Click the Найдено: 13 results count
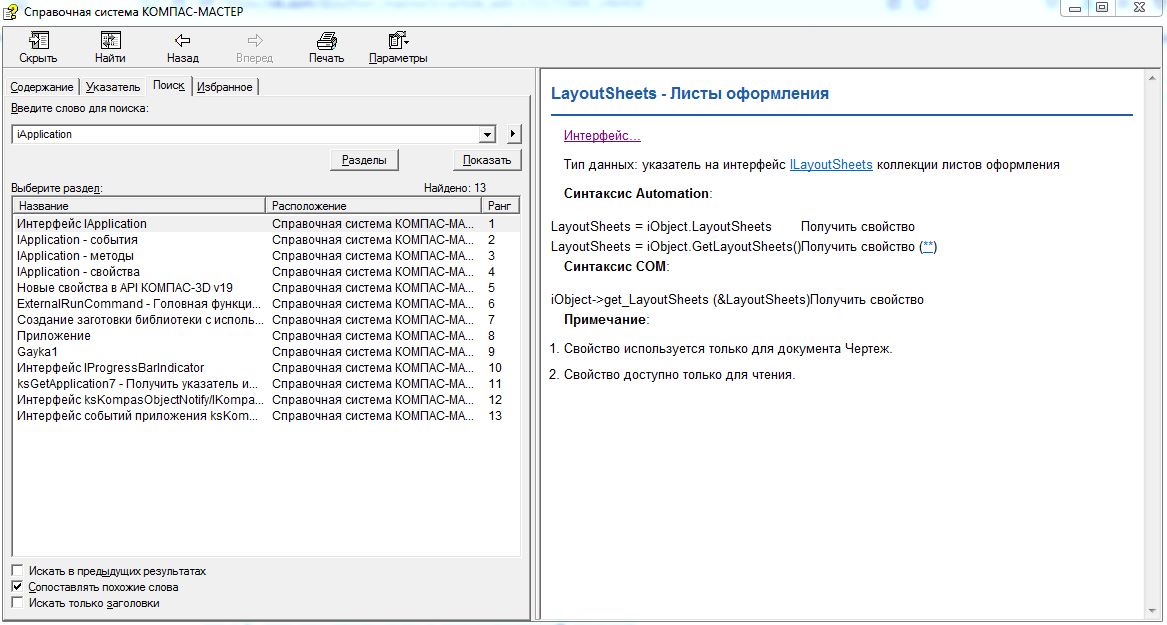The width and height of the screenshot is (1167, 625). [x=455, y=188]
